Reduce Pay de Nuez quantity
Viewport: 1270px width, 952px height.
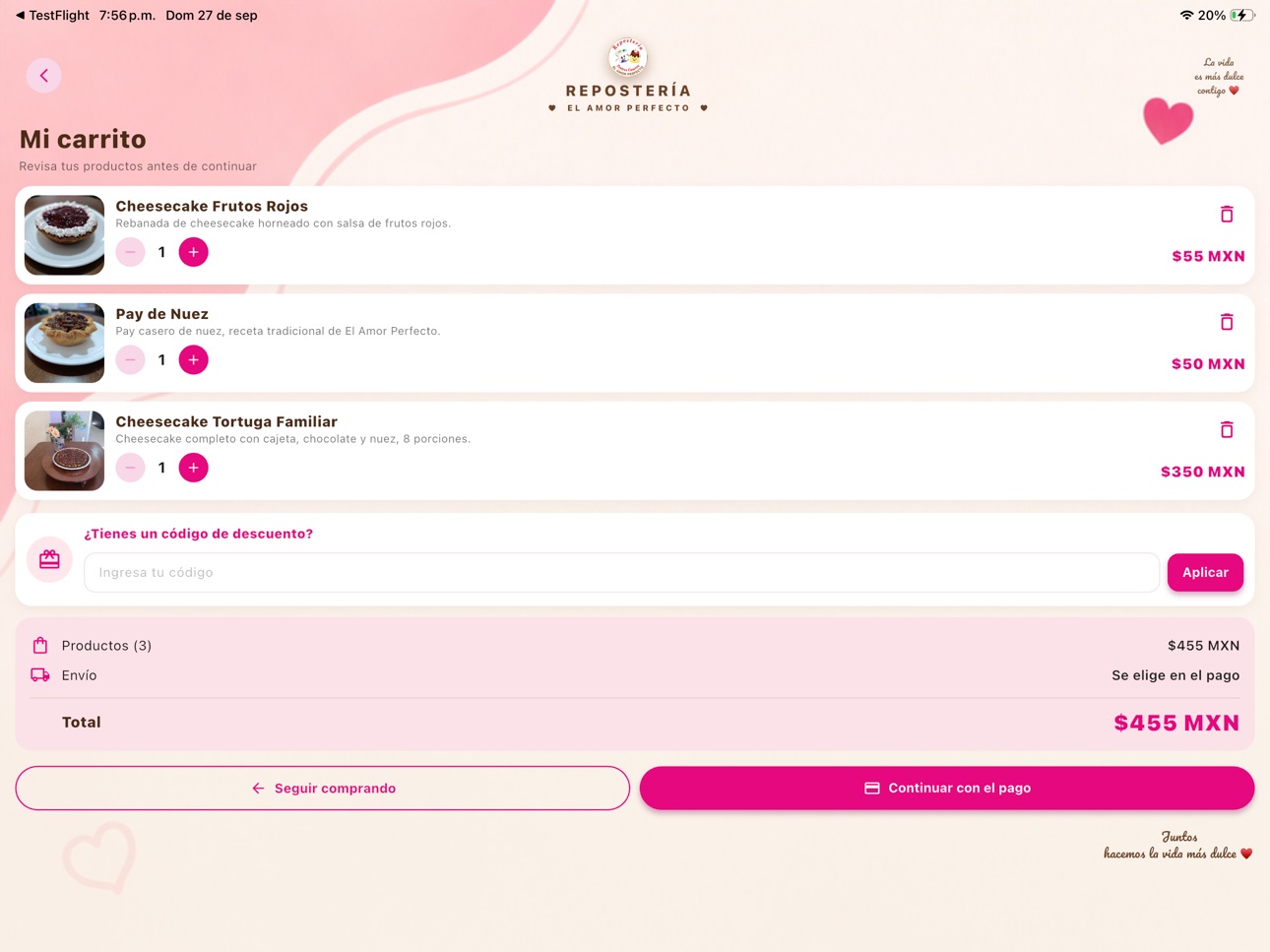click(x=130, y=360)
